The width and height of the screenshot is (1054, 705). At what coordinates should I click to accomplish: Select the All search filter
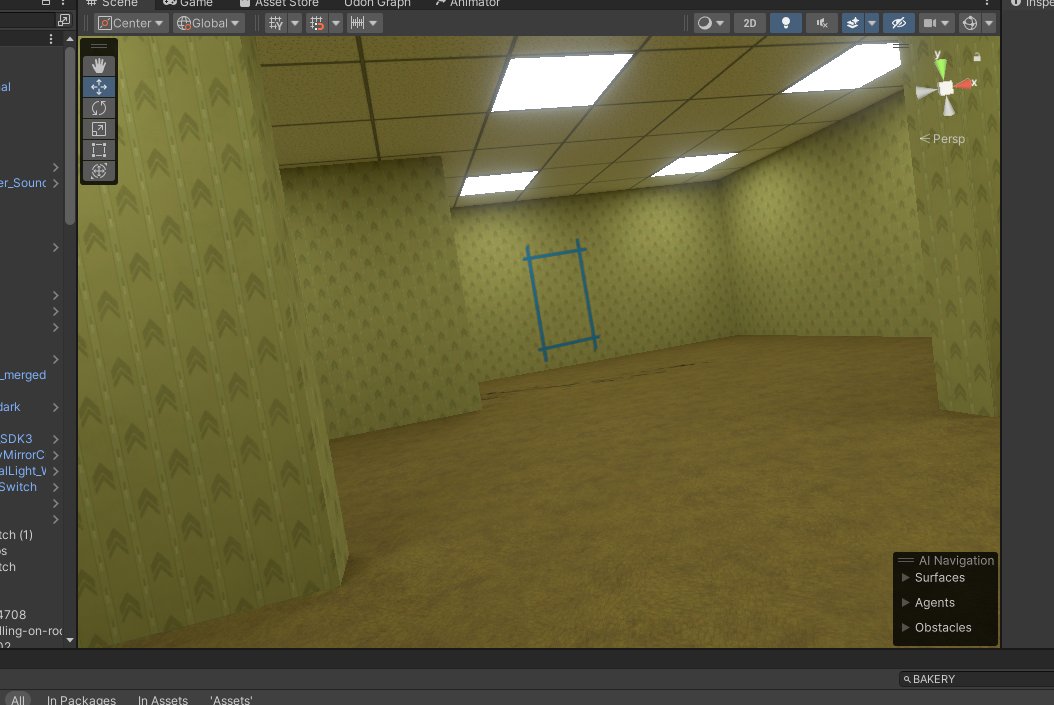pyautogui.click(x=18, y=700)
